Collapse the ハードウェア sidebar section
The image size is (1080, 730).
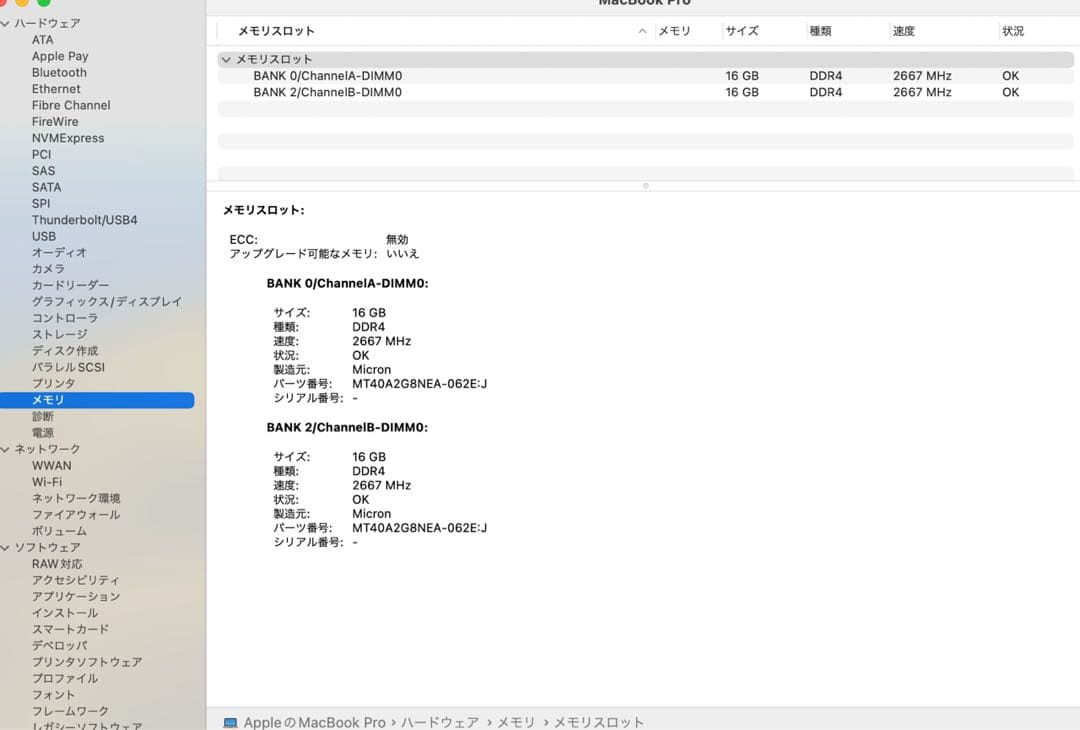pyautogui.click(x=7, y=23)
